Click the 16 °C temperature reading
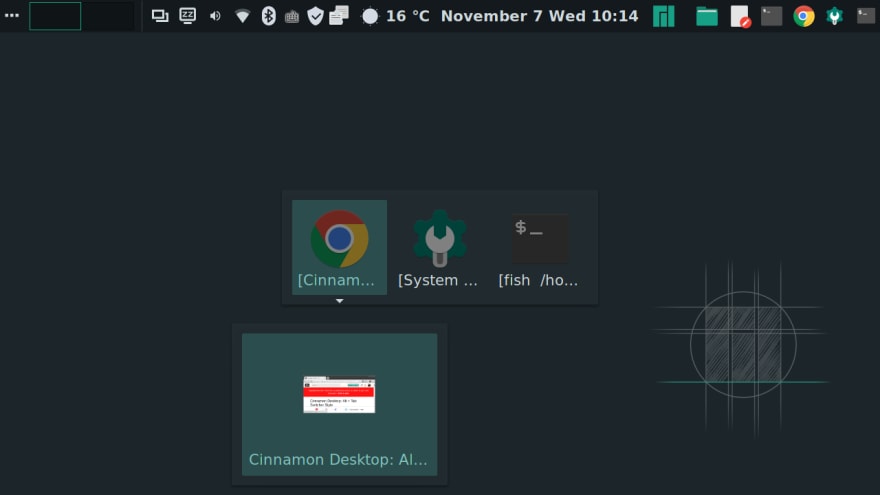Screen dimensions: 880x495 (407, 16)
